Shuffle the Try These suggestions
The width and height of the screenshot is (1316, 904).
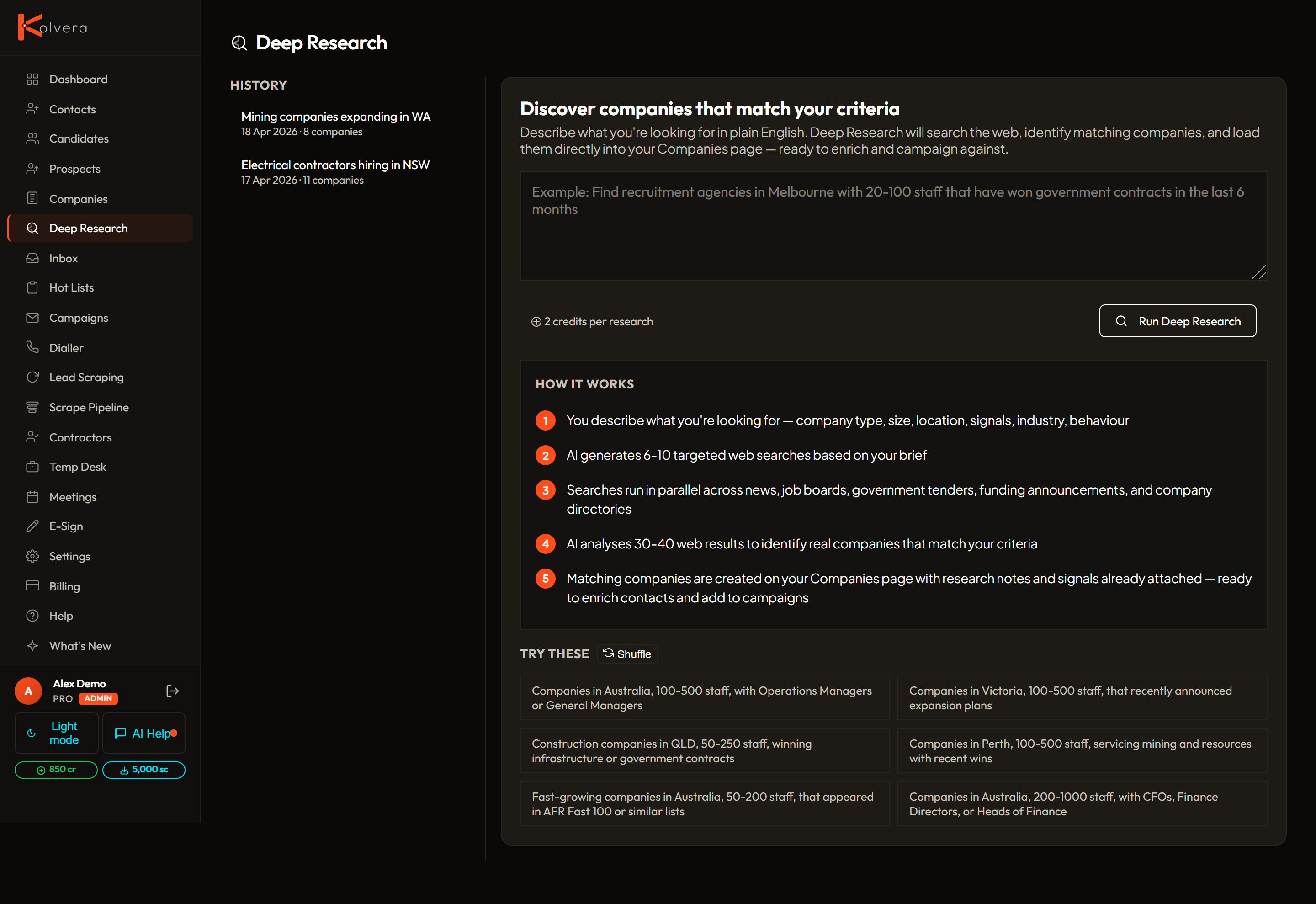[x=627, y=654]
